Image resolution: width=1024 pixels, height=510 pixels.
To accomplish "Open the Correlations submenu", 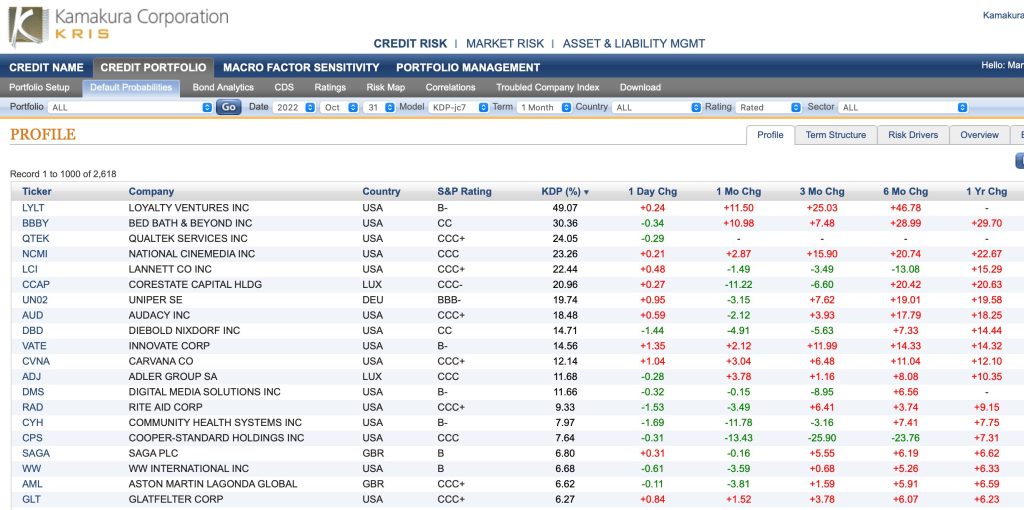I will coord(451,88).
